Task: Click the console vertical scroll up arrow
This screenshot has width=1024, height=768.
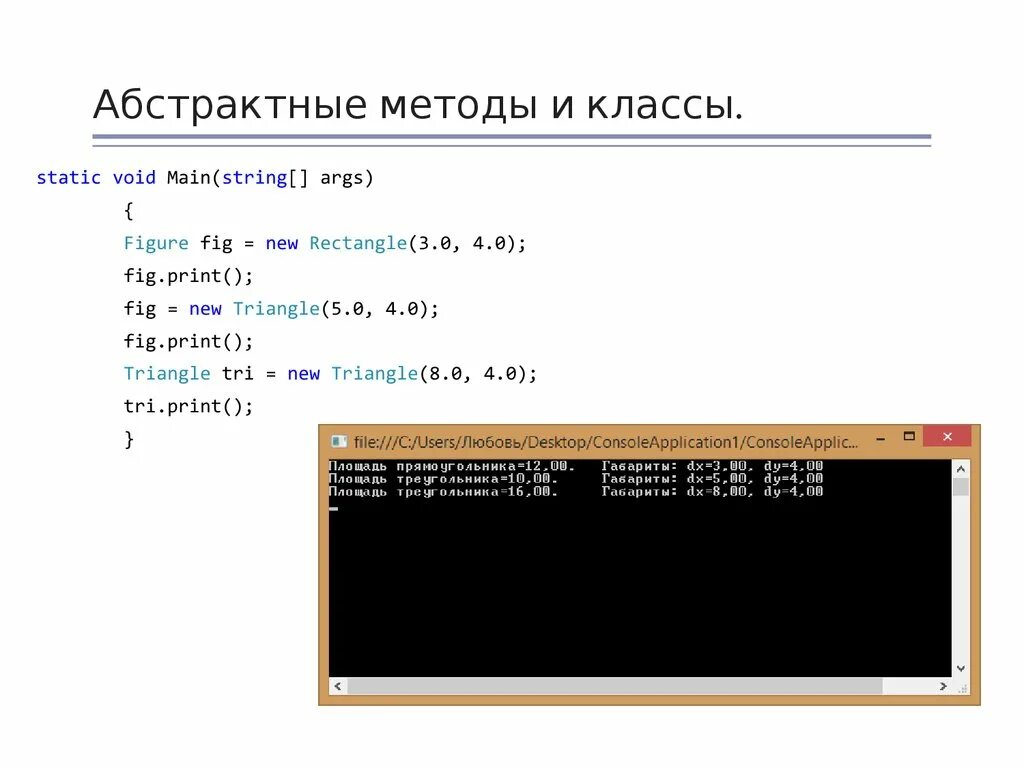Action: 961,469
